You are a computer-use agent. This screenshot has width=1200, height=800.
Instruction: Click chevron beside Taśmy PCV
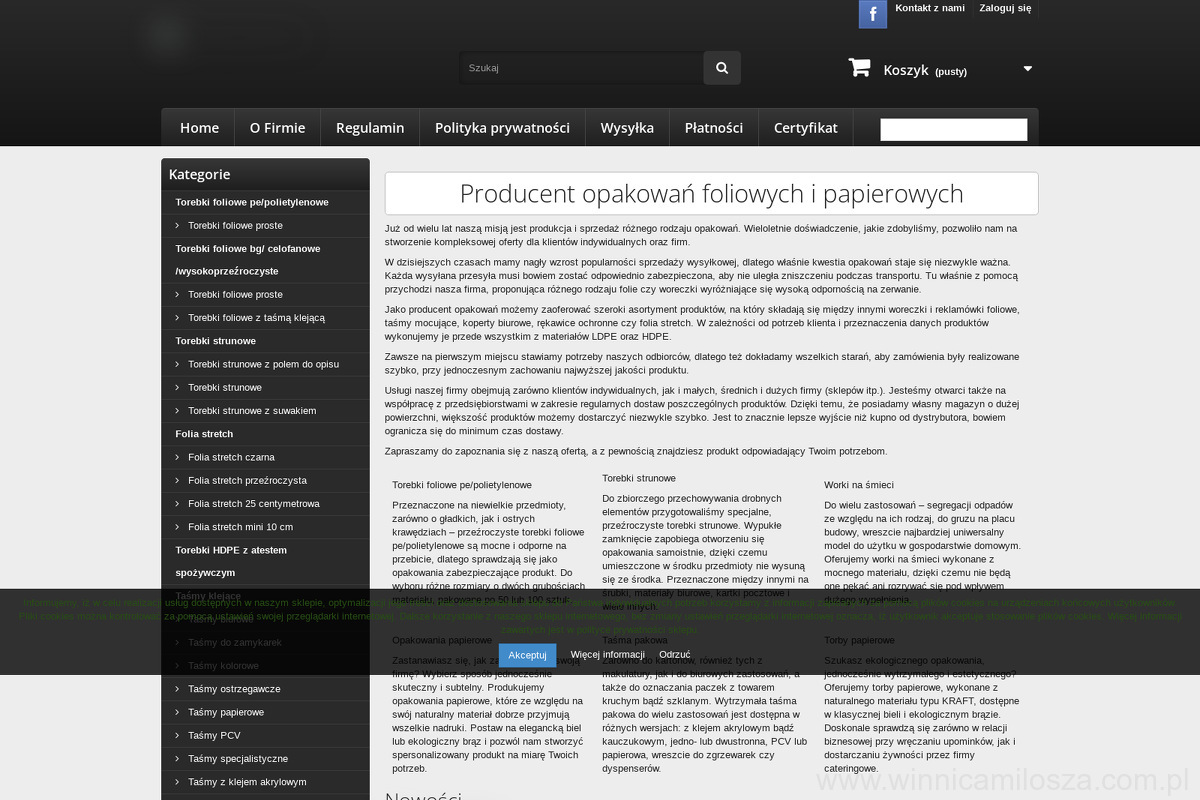point(177,735)
